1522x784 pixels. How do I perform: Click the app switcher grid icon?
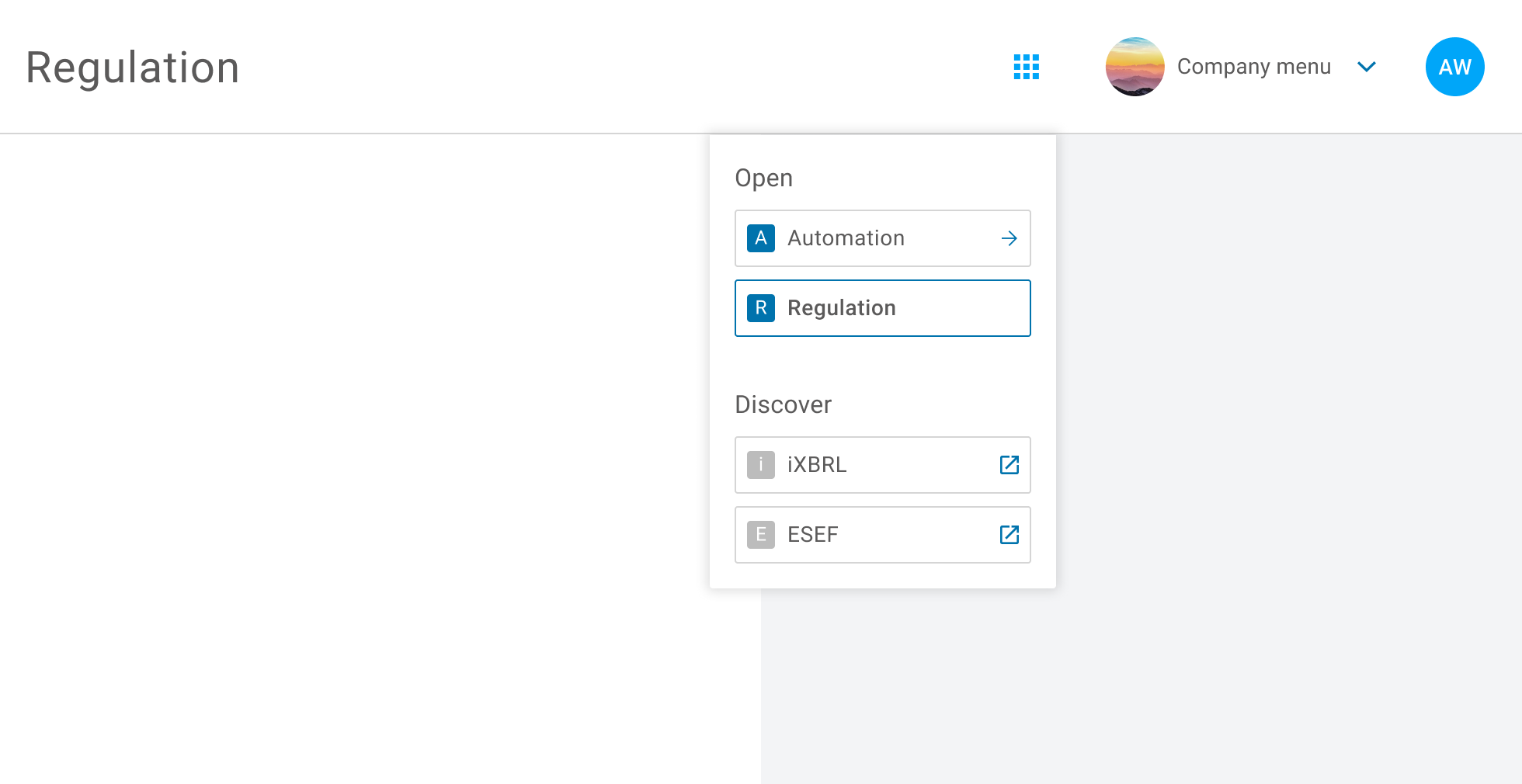(x=1026, y=67)
